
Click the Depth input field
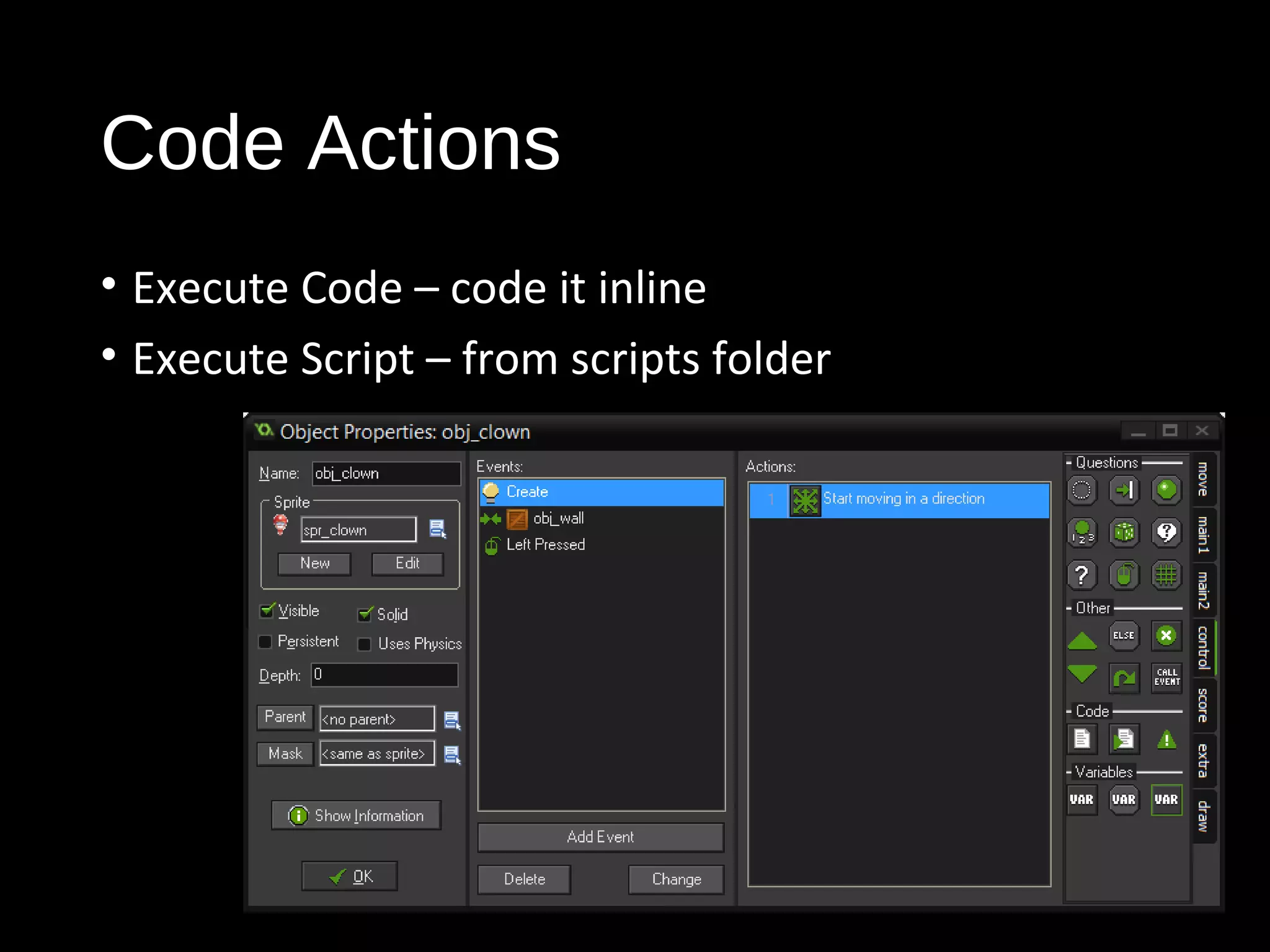(x=384, y=675)
